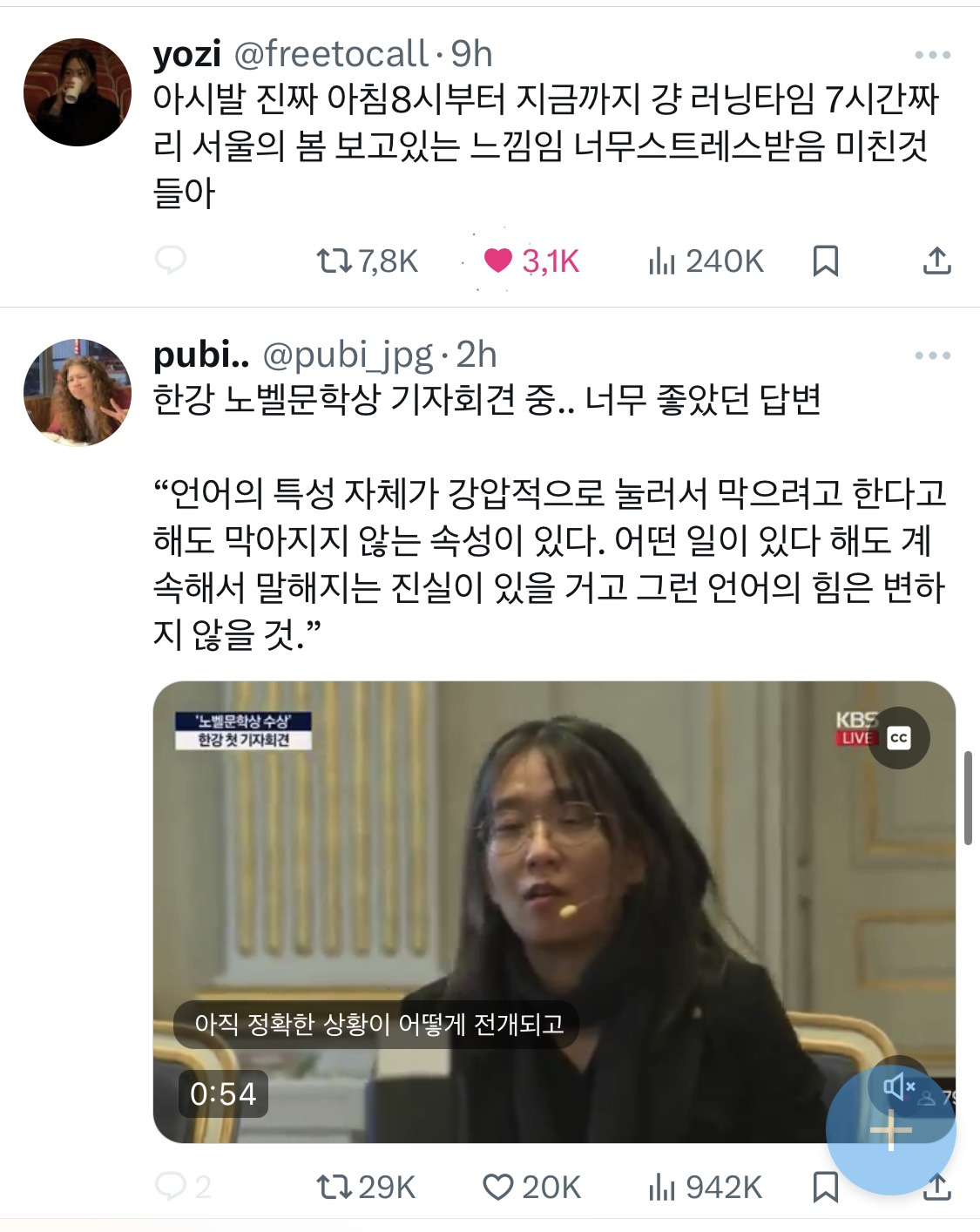Open @pubi_jpg profile link
Viewport: 980px width, 1232px height.
(x=347, y=355)
